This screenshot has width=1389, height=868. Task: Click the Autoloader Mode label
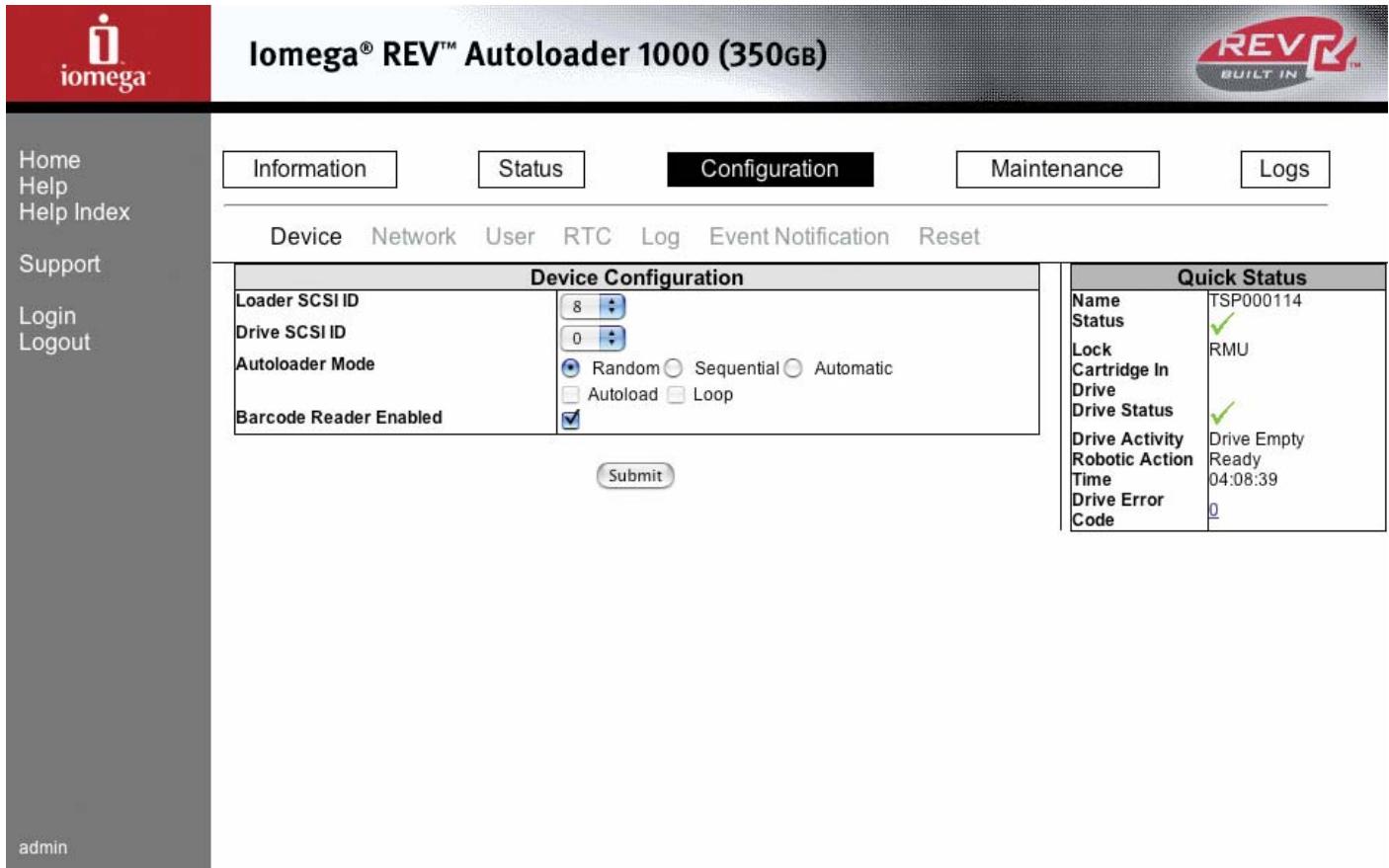pyautogui.click(x=305, y=364)
